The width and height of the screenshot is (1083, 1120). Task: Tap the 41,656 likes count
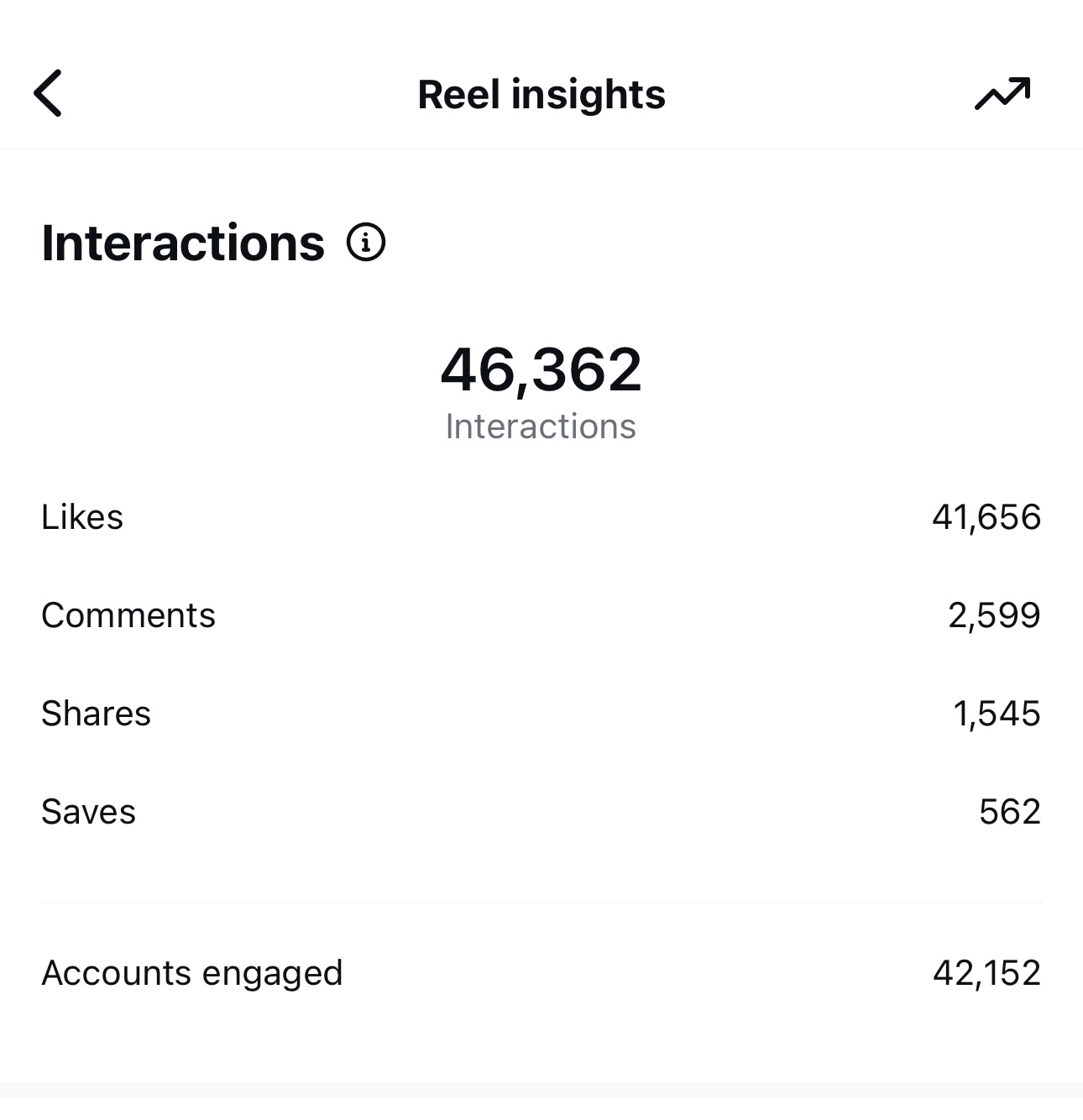(x=986, y=517)
